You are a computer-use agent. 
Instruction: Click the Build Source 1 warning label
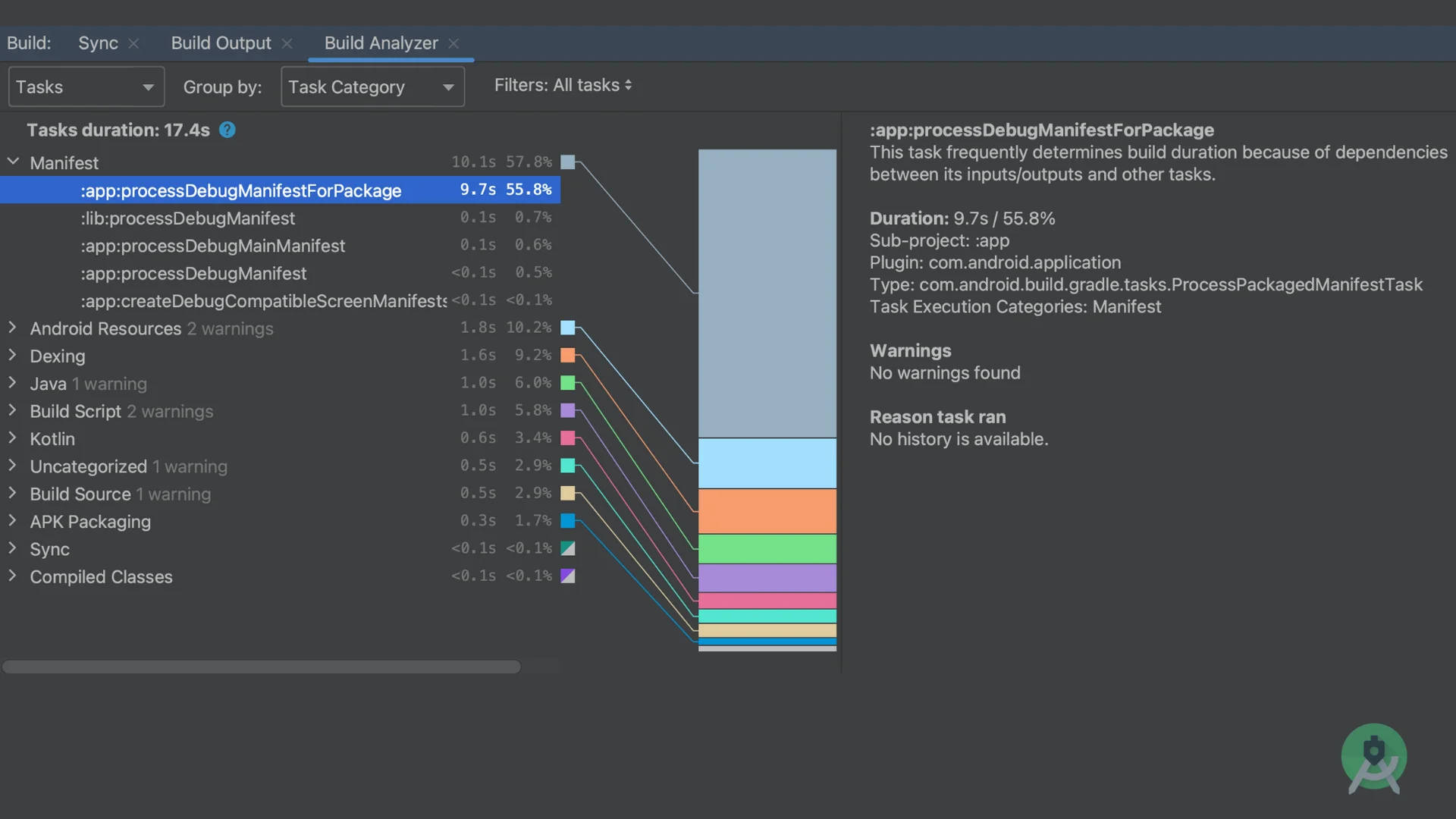(x=174, y=494)
